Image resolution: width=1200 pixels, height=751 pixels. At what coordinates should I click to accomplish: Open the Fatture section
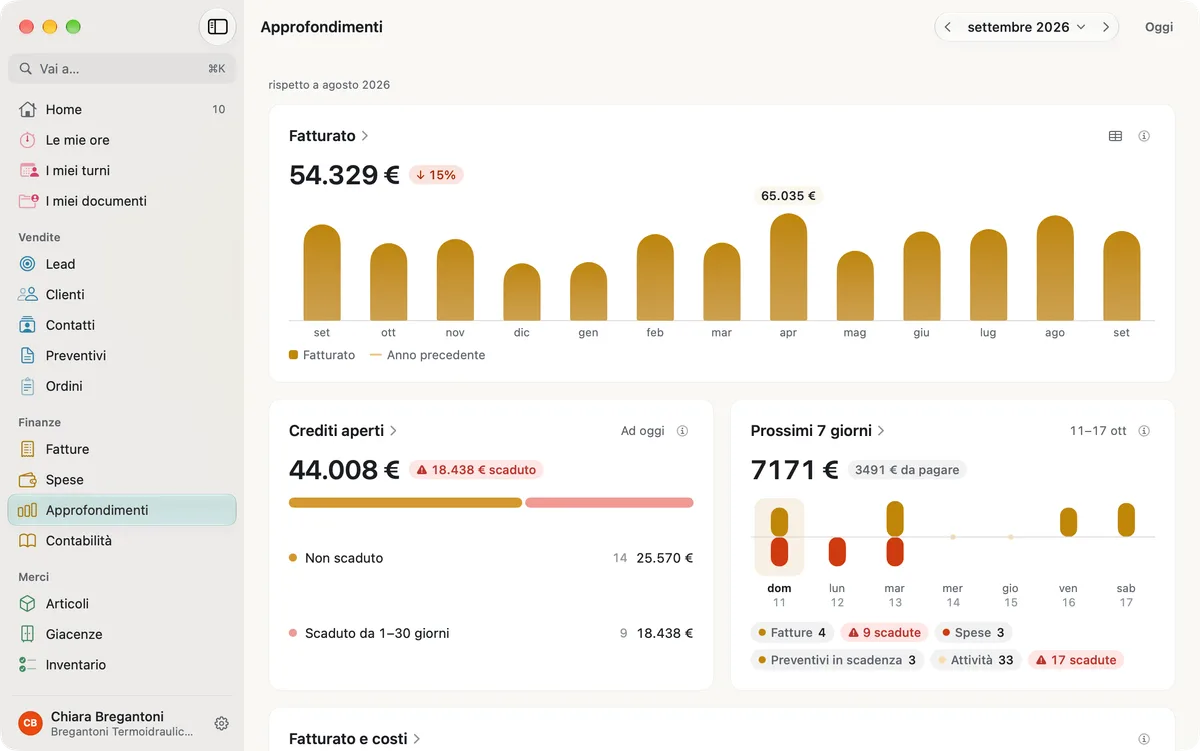[122, 449]
